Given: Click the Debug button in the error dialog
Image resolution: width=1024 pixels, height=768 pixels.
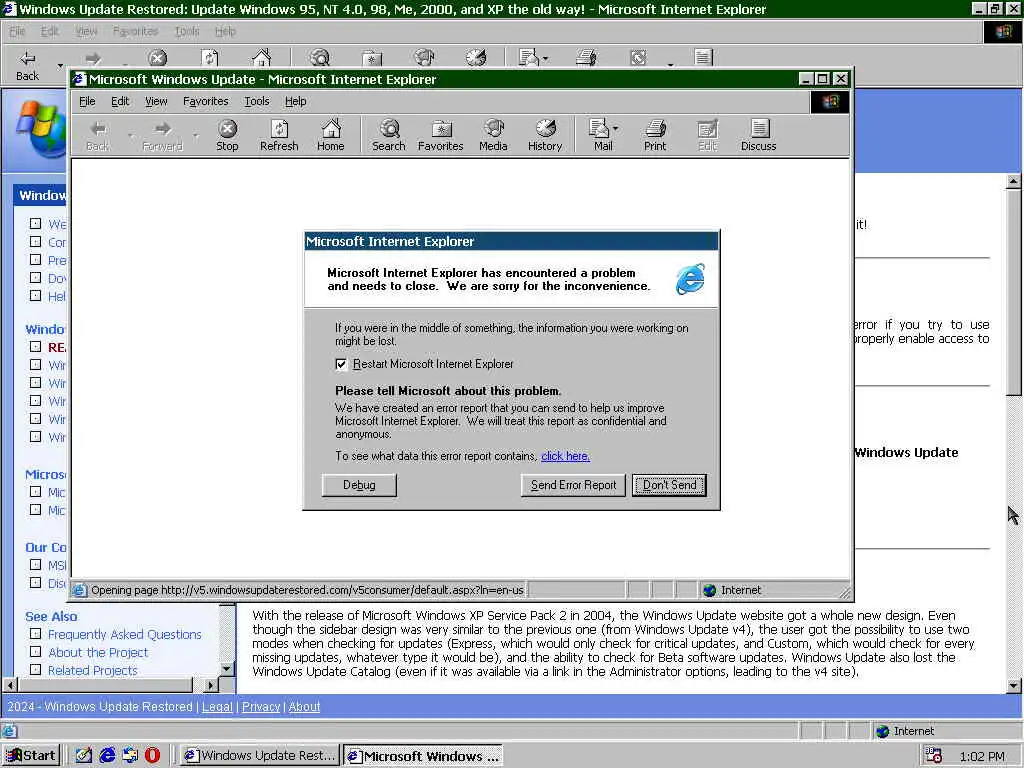Looking at the screenshot, I should (359, 485).
